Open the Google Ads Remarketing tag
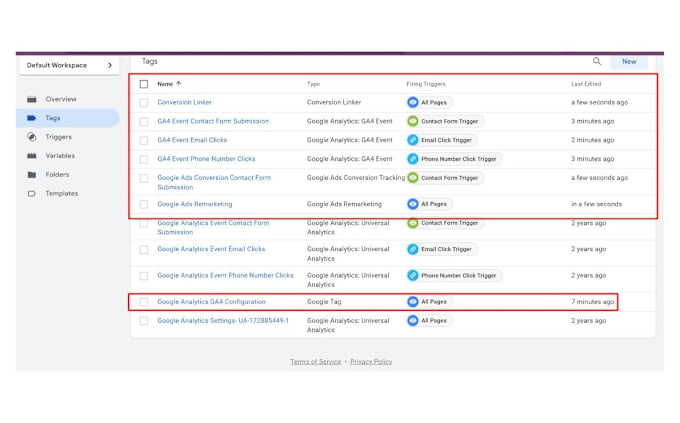This screenshot has width=680, height=423. click(x=194, y=204)
